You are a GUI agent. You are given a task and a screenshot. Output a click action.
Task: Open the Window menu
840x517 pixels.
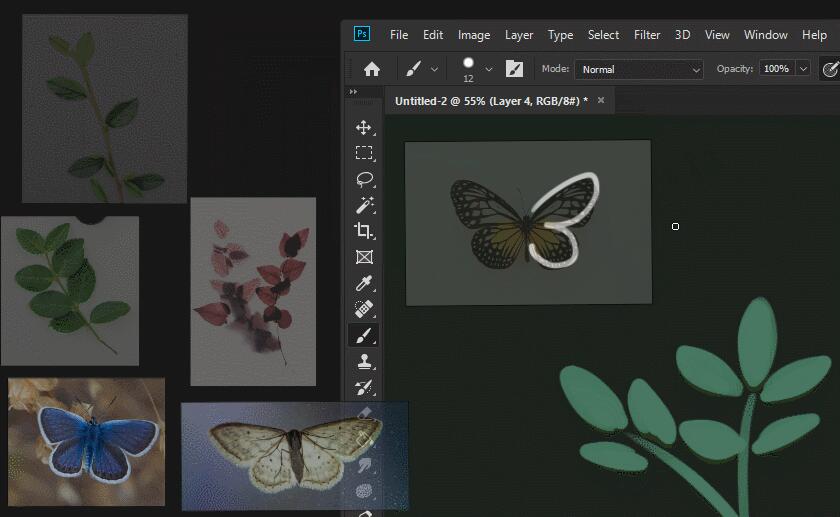[x=766, y=35]
